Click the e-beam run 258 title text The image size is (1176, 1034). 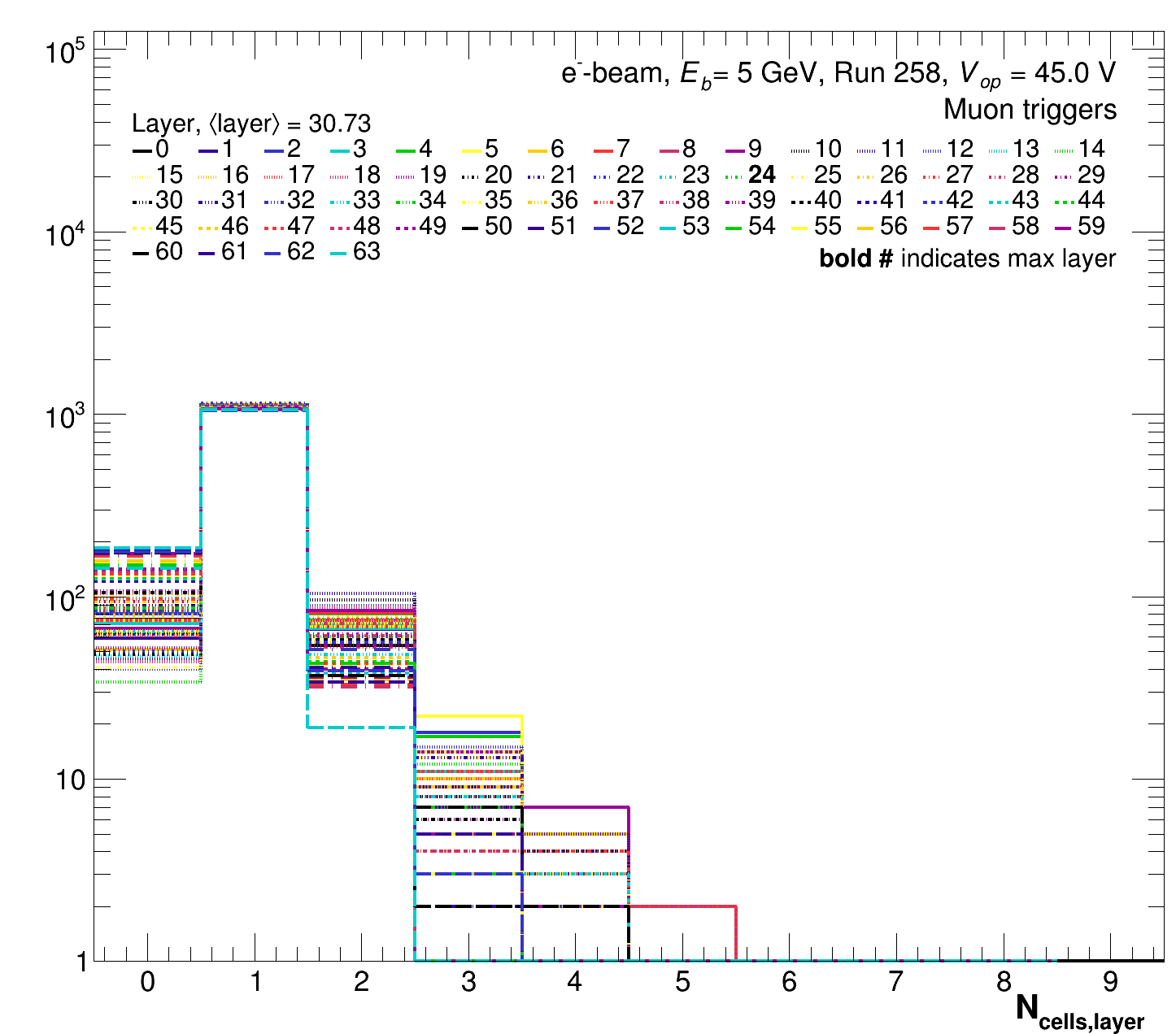point(838,74)
